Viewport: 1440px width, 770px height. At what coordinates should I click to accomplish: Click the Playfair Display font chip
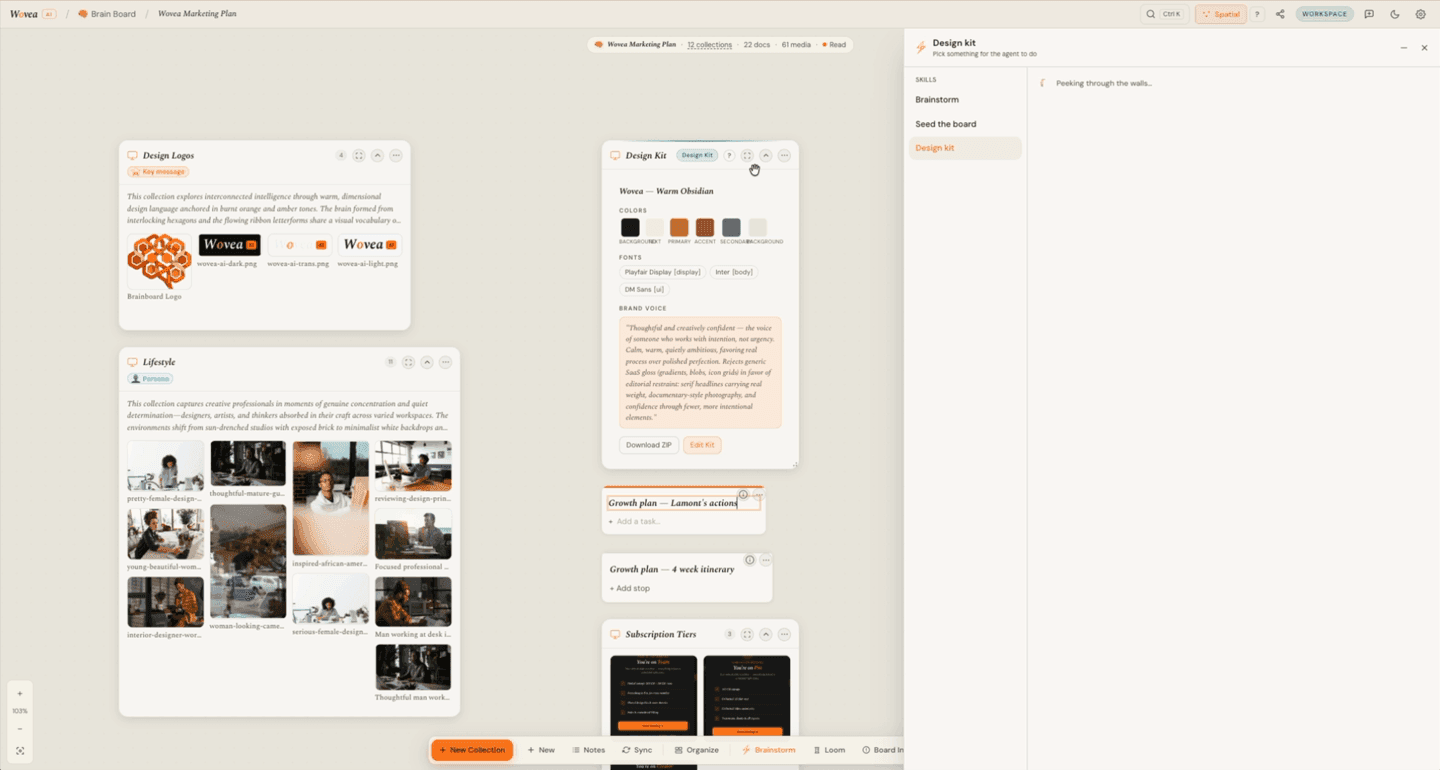[662, 272]
